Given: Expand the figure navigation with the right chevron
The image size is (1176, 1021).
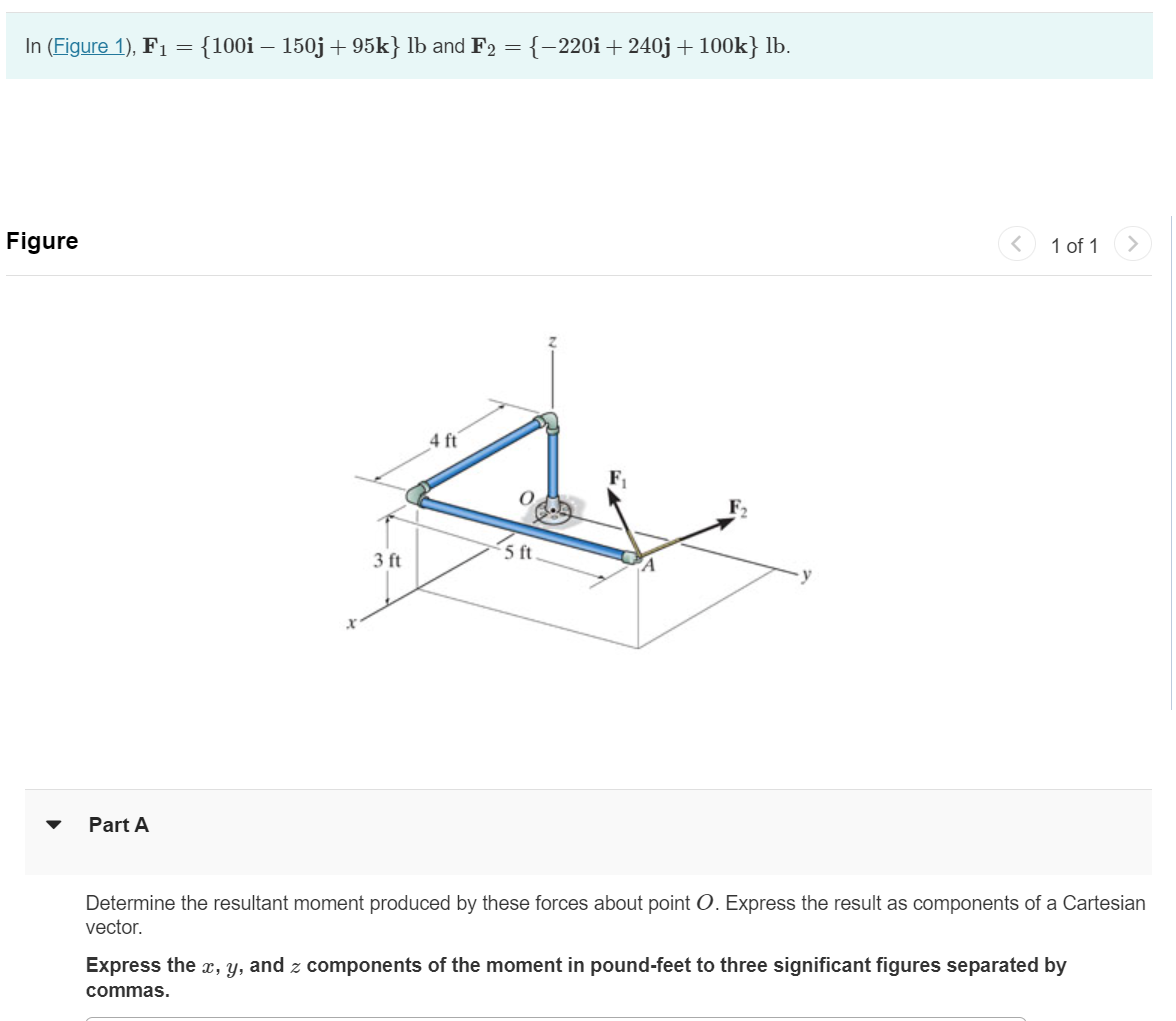Looking at the screenshot, I should 1133,244.
